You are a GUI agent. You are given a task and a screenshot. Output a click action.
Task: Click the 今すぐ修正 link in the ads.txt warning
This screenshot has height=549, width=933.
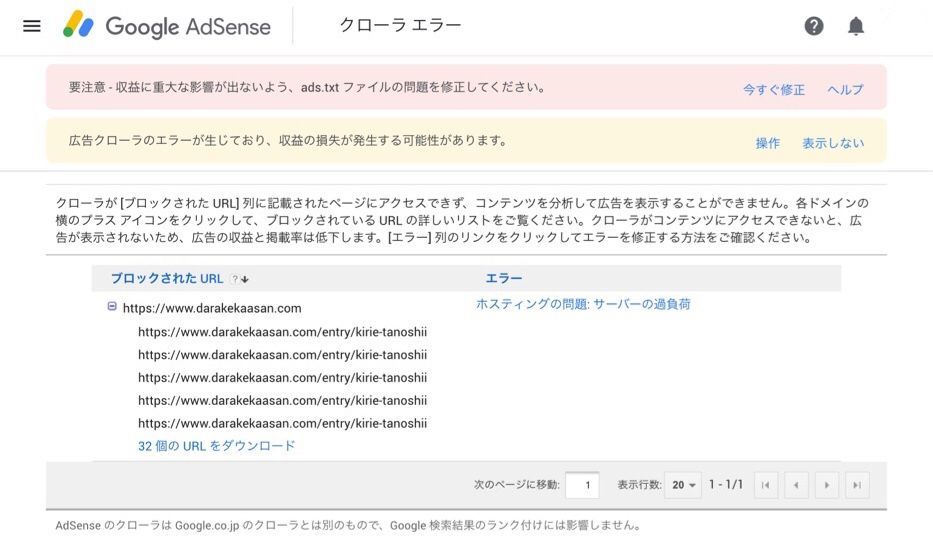774,89
